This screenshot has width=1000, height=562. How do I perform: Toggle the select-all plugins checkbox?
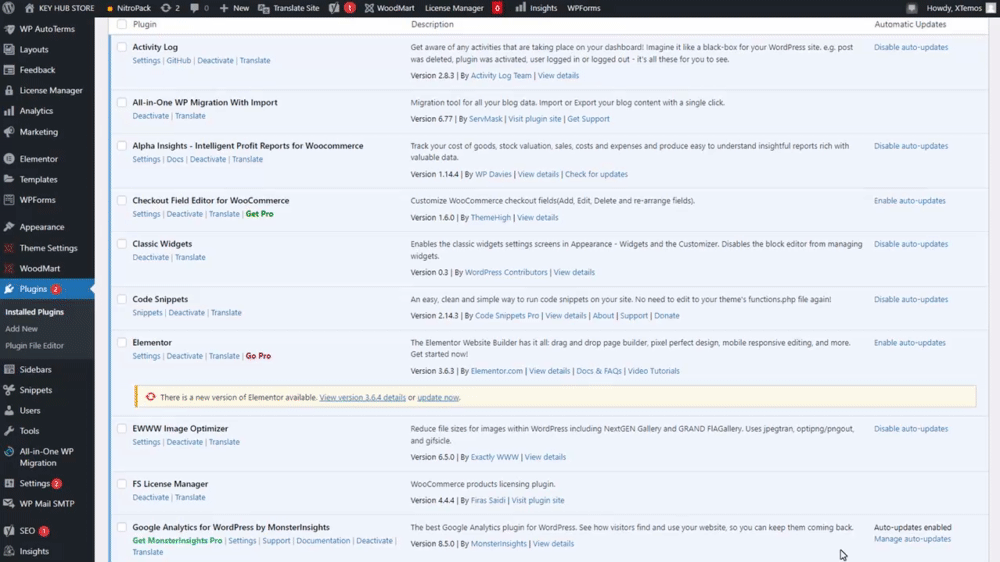tap(122, 24)
